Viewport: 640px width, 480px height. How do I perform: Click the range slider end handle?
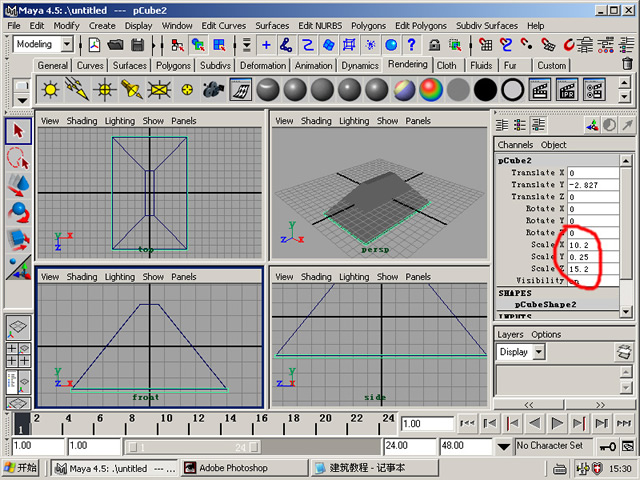(x=254, y=447)
